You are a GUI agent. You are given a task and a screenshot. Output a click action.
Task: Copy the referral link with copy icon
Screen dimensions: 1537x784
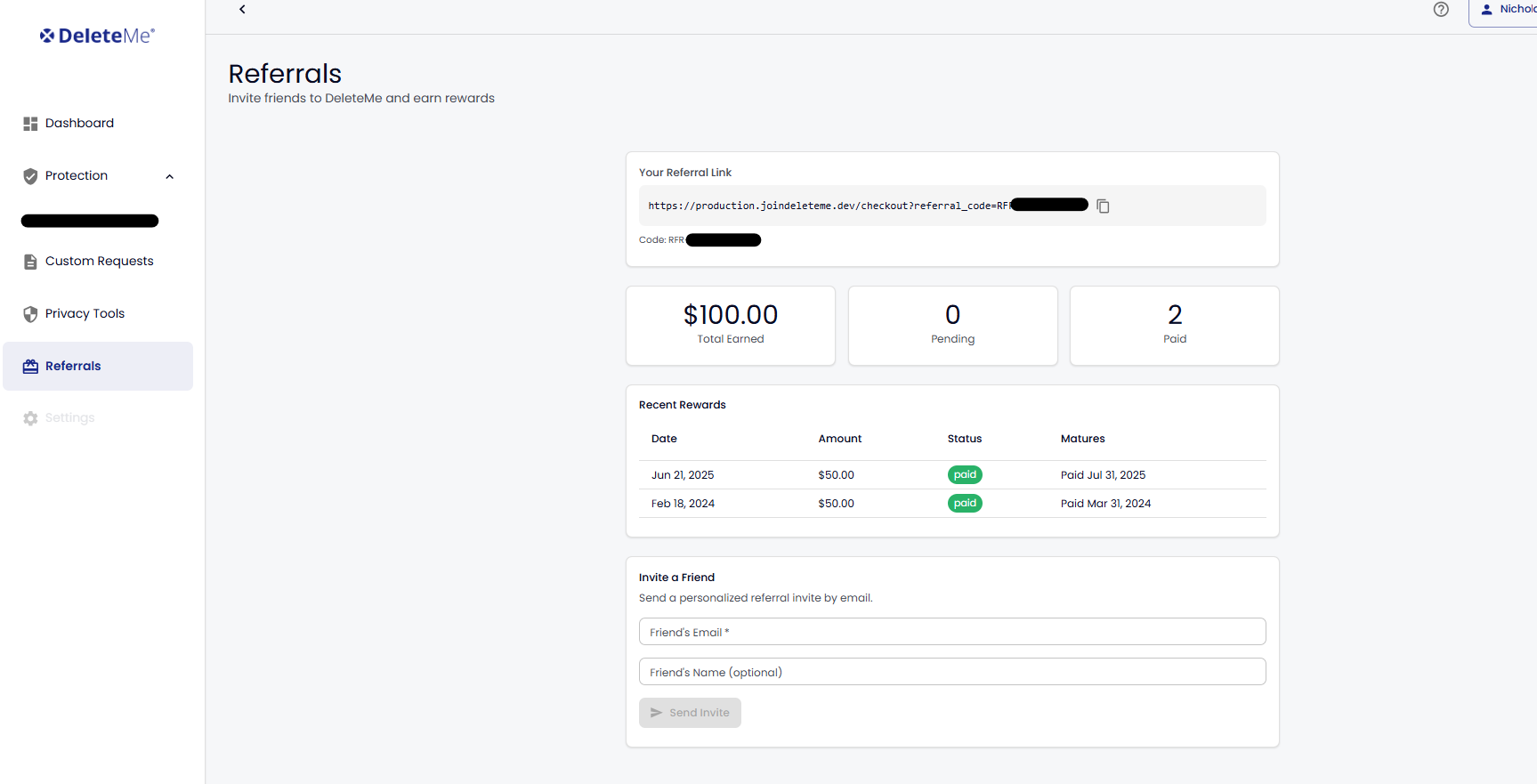[x=1103, y=206]
